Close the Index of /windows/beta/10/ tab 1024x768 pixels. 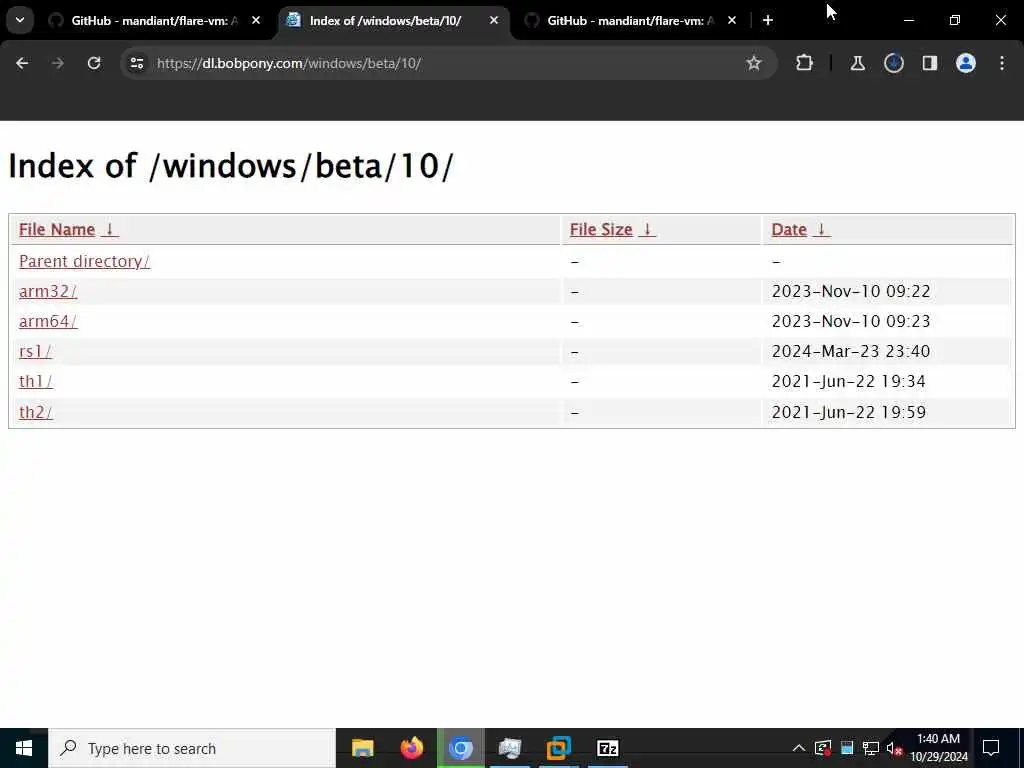[x=494, y=20]
